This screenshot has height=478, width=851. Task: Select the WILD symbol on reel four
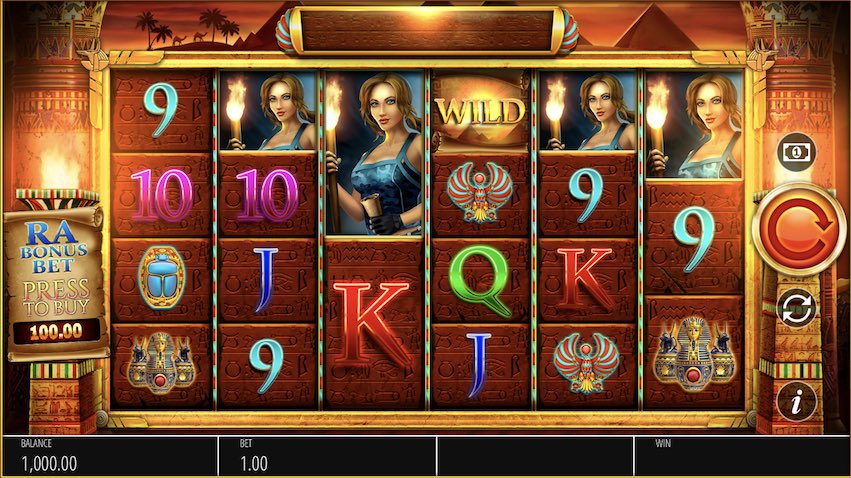tap(480, 111)
